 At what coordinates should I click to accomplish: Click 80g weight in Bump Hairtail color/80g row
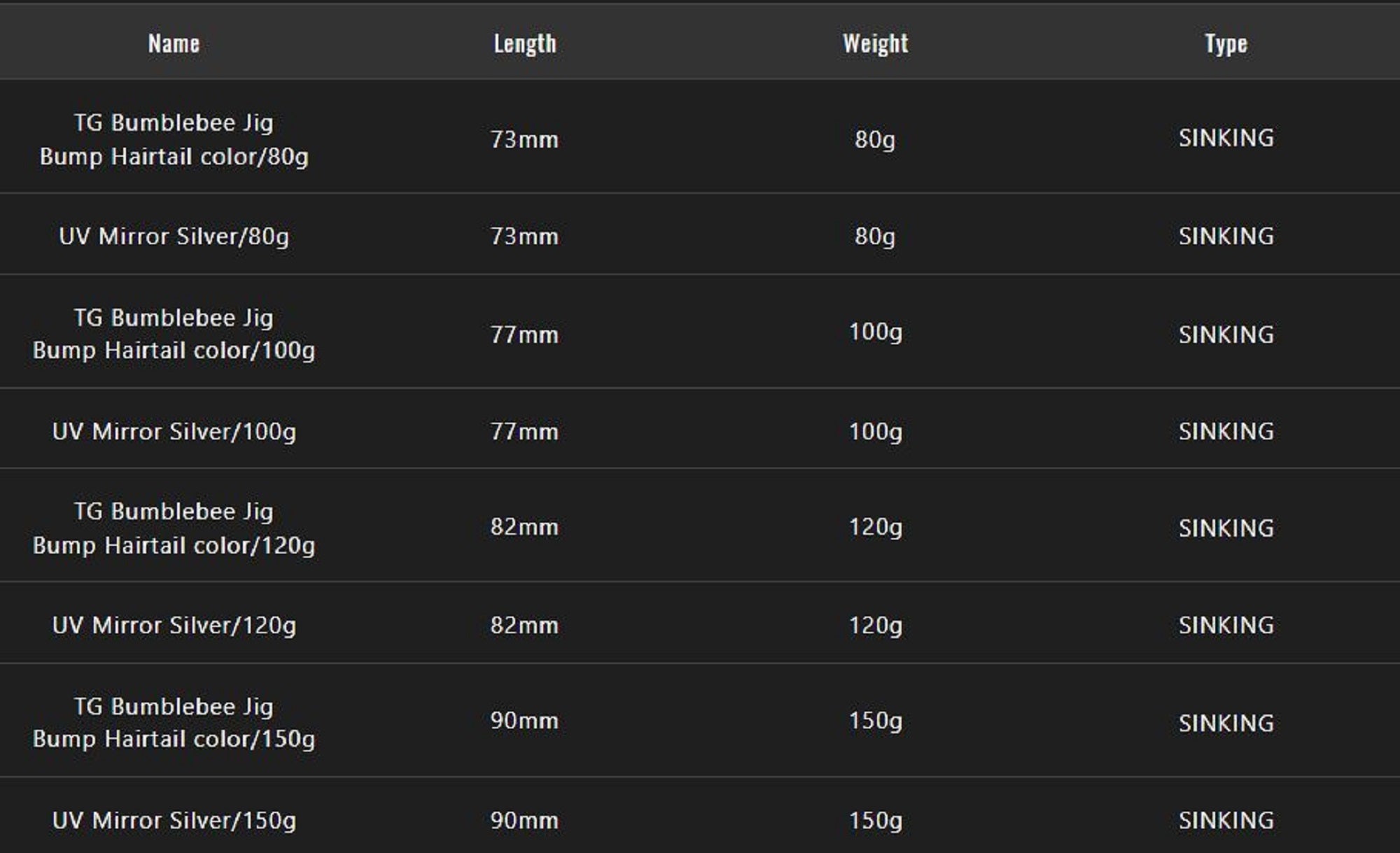click(875, 139)
